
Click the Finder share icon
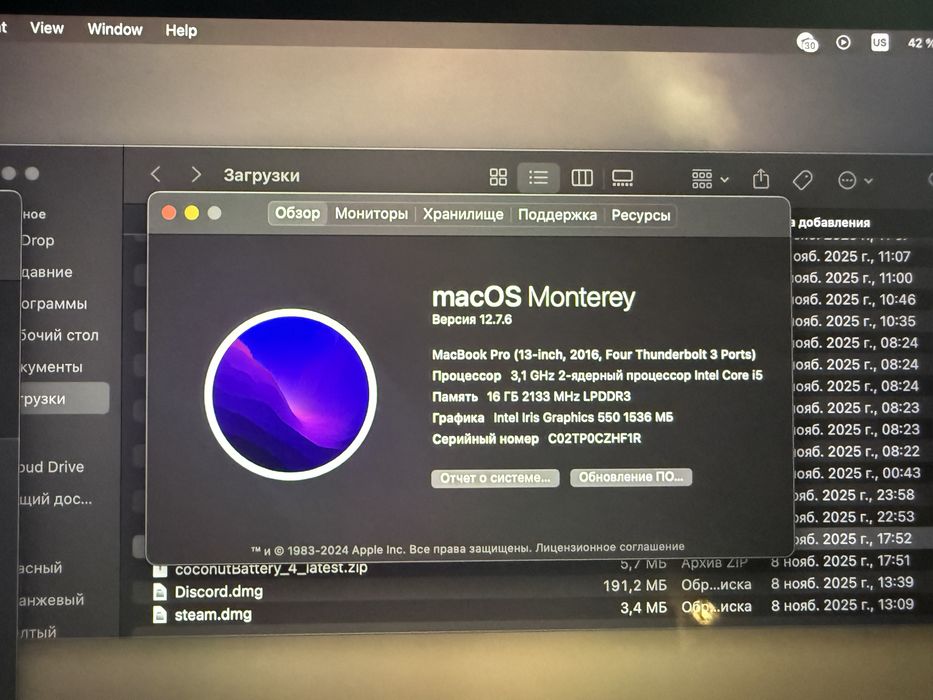pos(761,179)
